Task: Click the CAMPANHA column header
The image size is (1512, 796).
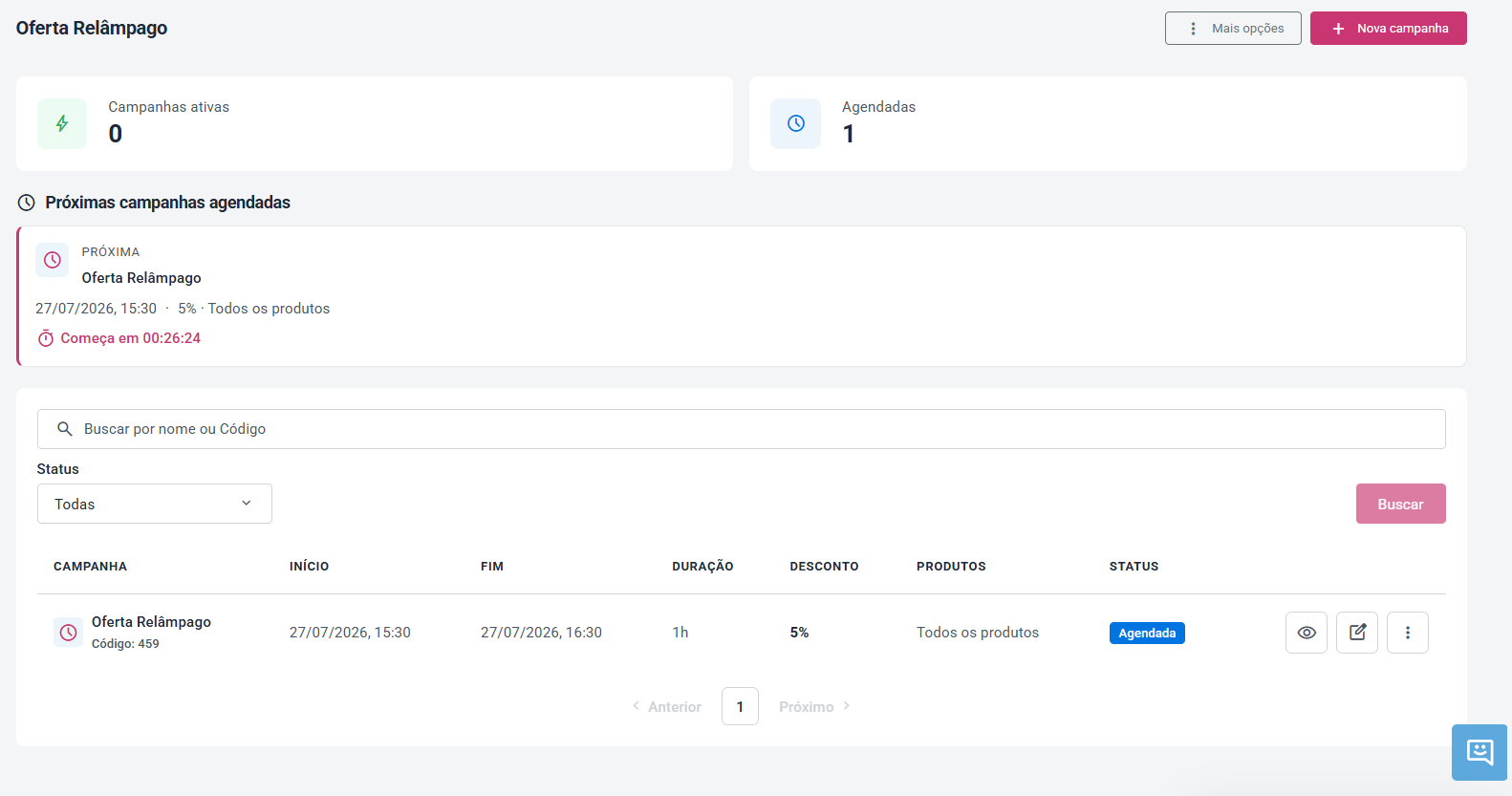Action: point(90,567)
